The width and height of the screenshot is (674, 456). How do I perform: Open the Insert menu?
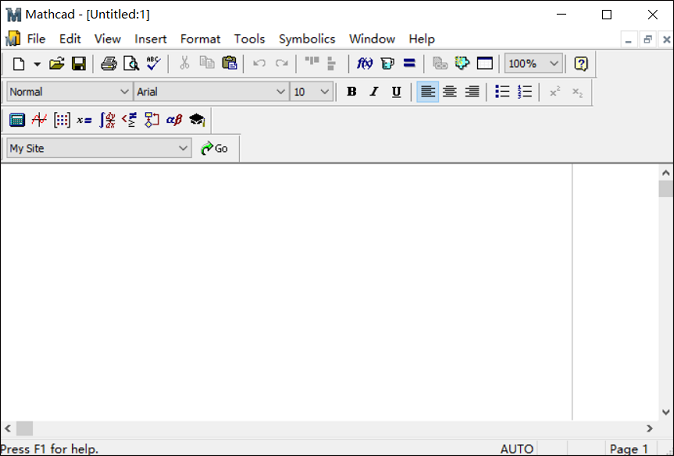150,39
